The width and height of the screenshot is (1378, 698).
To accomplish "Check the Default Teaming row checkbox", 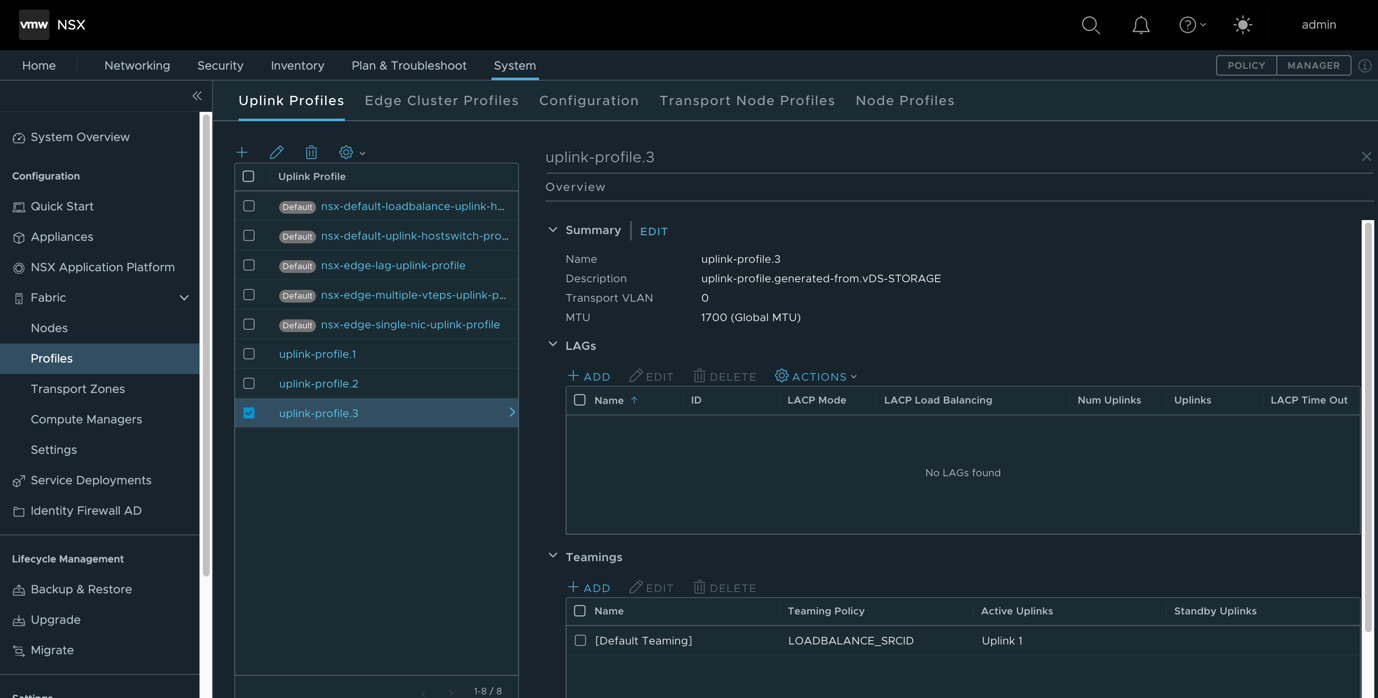I will coord(580,640).
